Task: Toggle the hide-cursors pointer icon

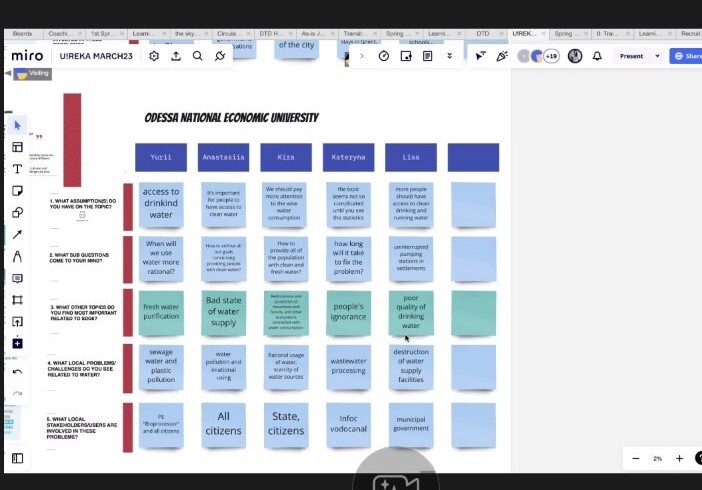Action: point(479,56)
